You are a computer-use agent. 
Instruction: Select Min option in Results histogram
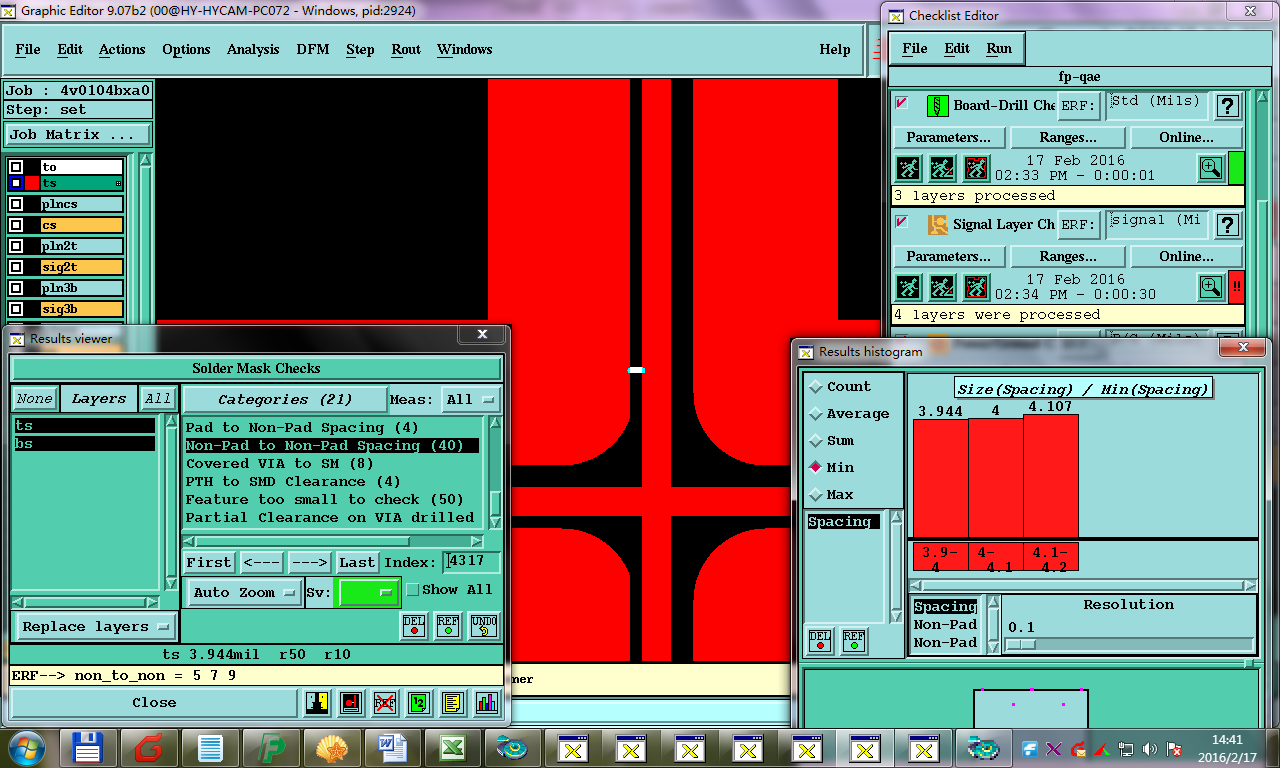[x=832, y=467]
